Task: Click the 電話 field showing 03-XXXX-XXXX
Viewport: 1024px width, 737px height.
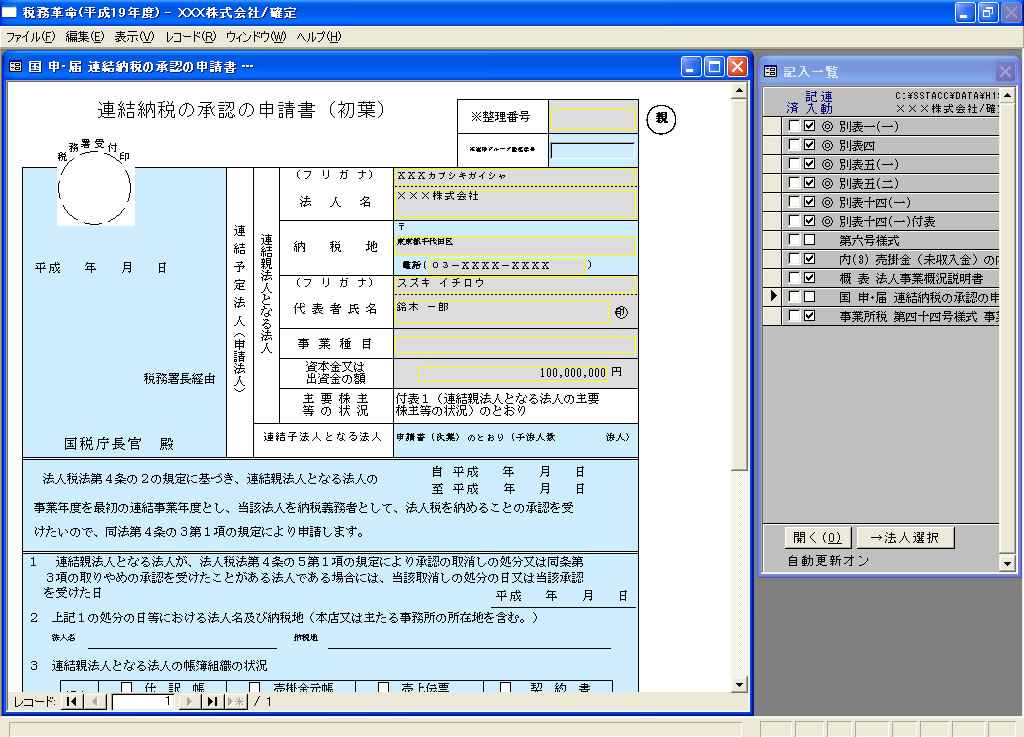Action: (x=508, y=265)
